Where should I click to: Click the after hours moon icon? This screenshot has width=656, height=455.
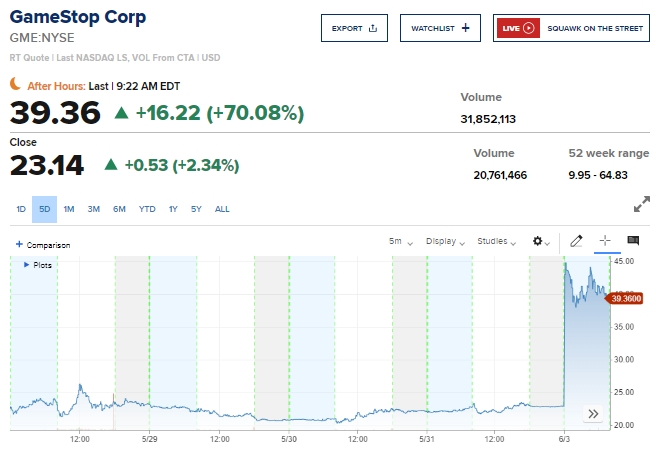point(16,85)
